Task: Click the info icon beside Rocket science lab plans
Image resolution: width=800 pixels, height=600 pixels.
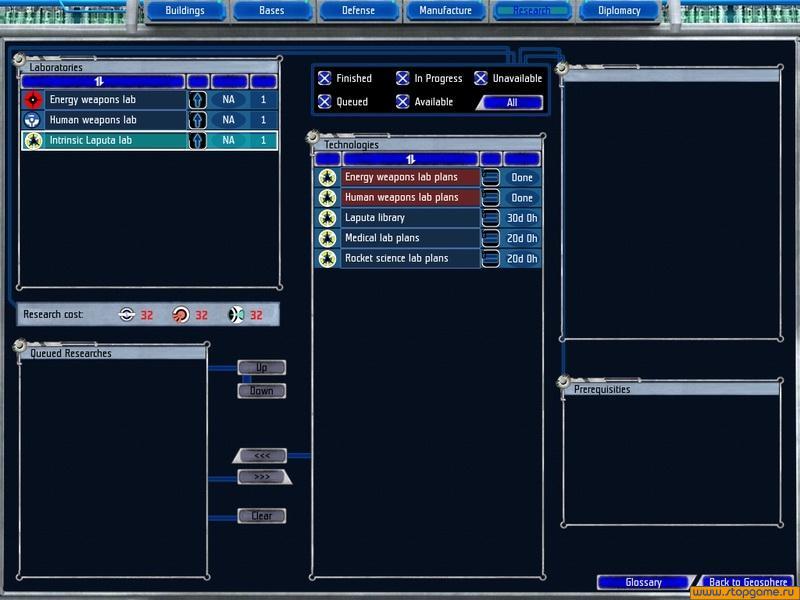Action: [x=491, y=259]
